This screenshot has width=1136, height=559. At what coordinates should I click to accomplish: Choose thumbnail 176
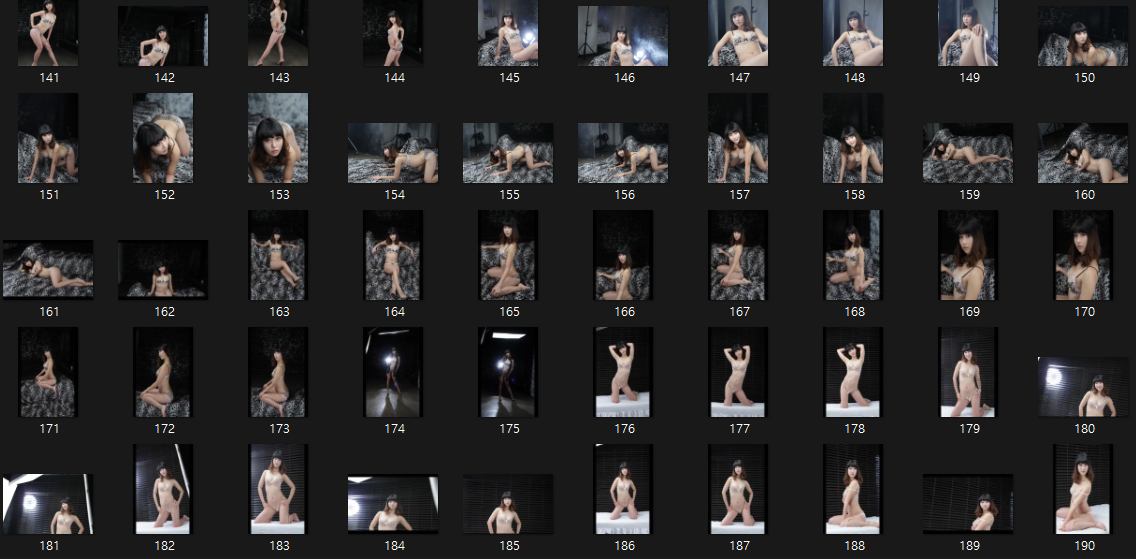tap(623, 372)
